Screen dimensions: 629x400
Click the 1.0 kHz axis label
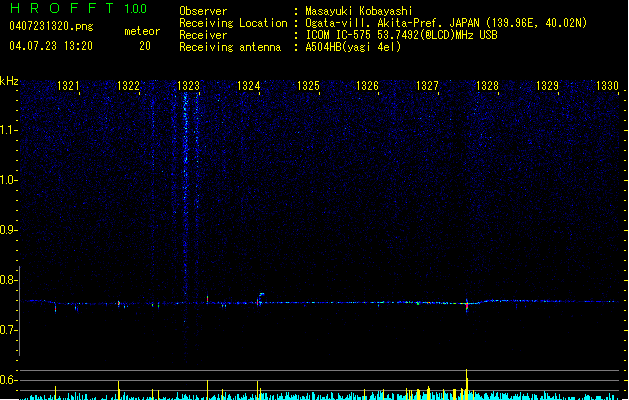[8, 180]
